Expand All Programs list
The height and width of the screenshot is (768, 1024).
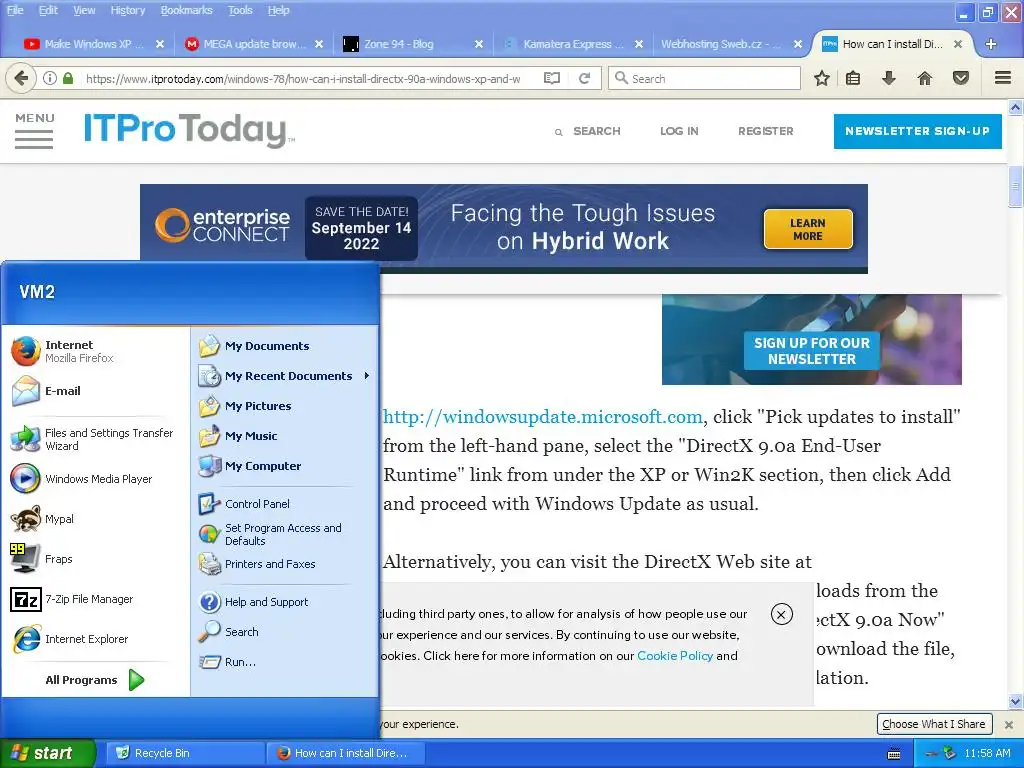click(x=95, y=680)
